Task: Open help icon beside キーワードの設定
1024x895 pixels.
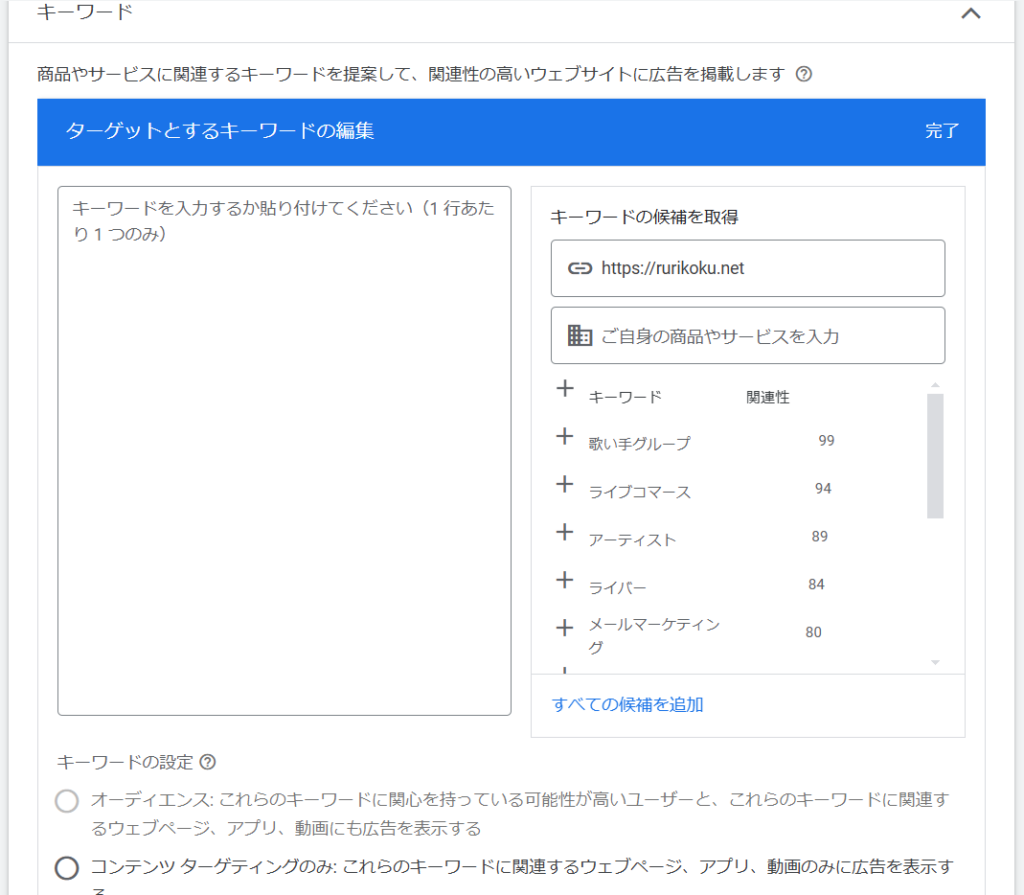Action: click(x=208, y=762)
